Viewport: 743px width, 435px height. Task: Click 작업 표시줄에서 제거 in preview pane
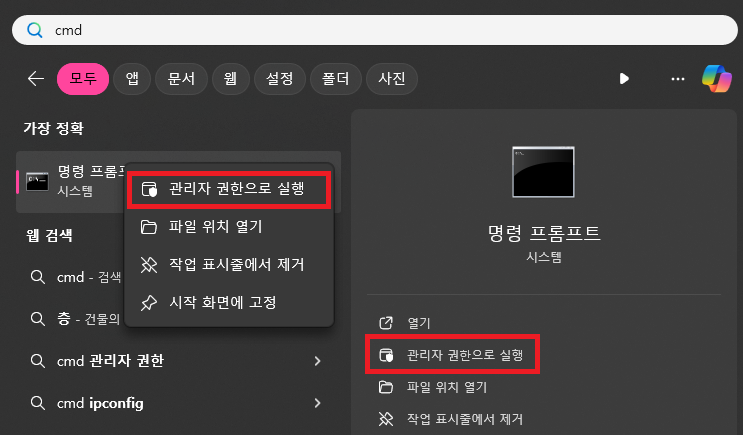coord(465,419)
